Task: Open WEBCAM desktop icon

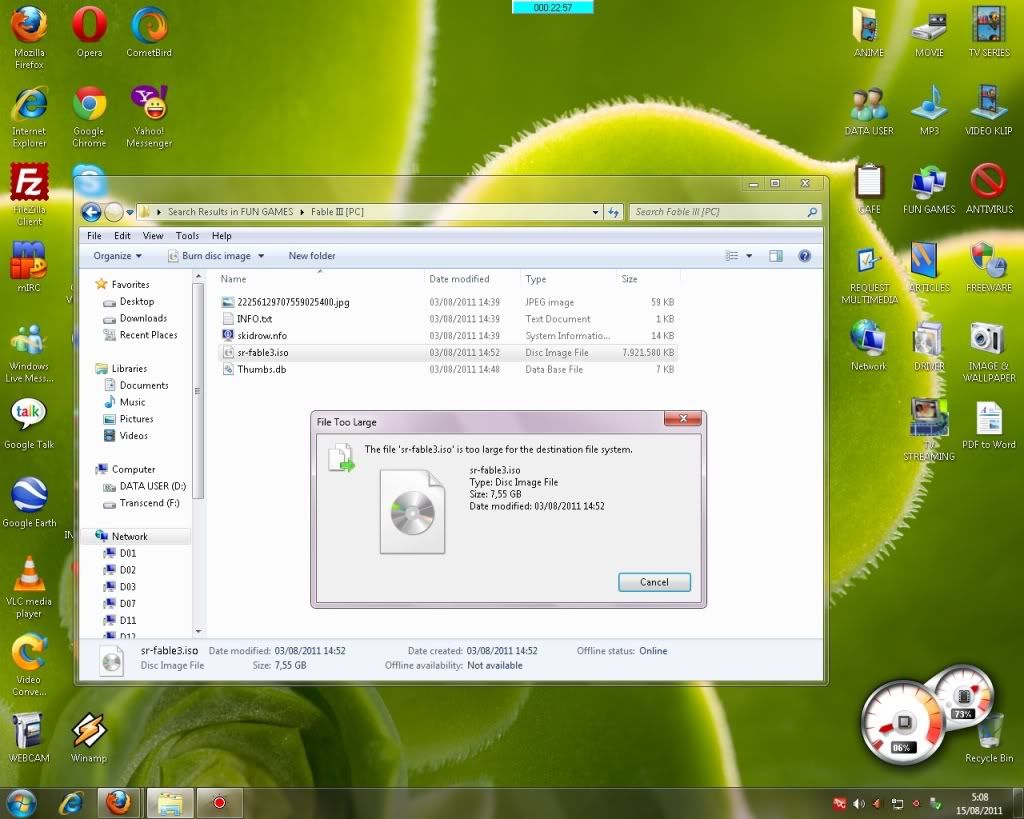Action: coord(29,738)
